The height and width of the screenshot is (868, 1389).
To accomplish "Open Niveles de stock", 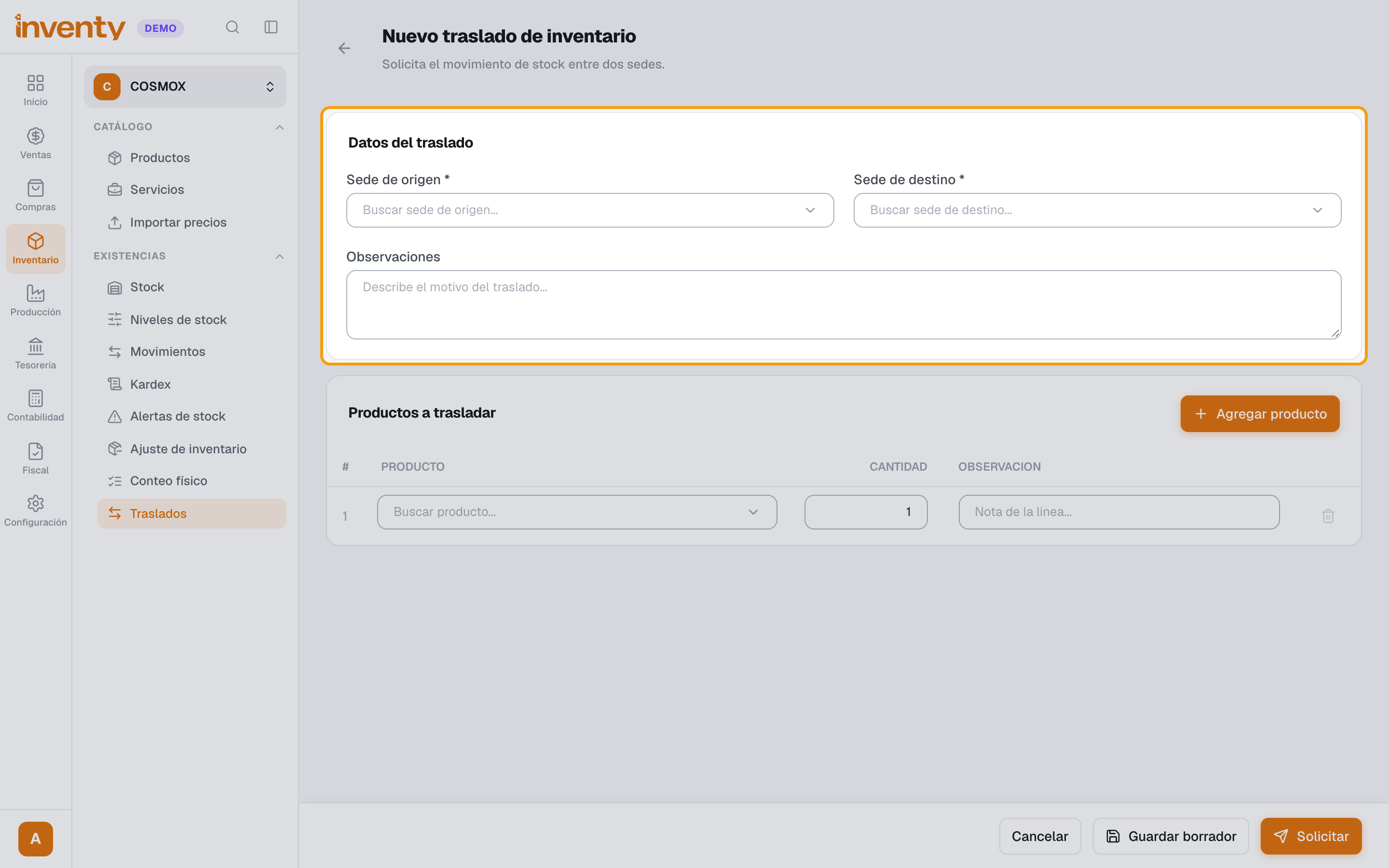I will coord(191,320).
